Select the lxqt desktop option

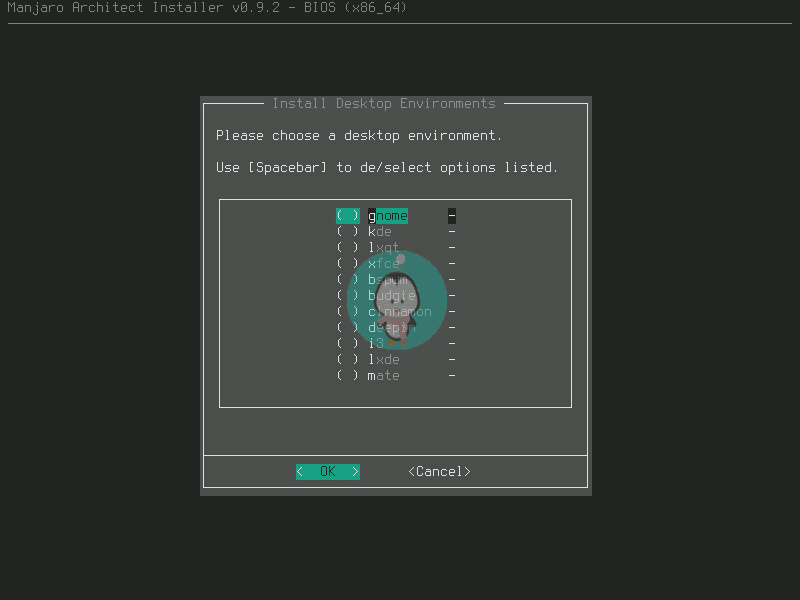[349, 247]
